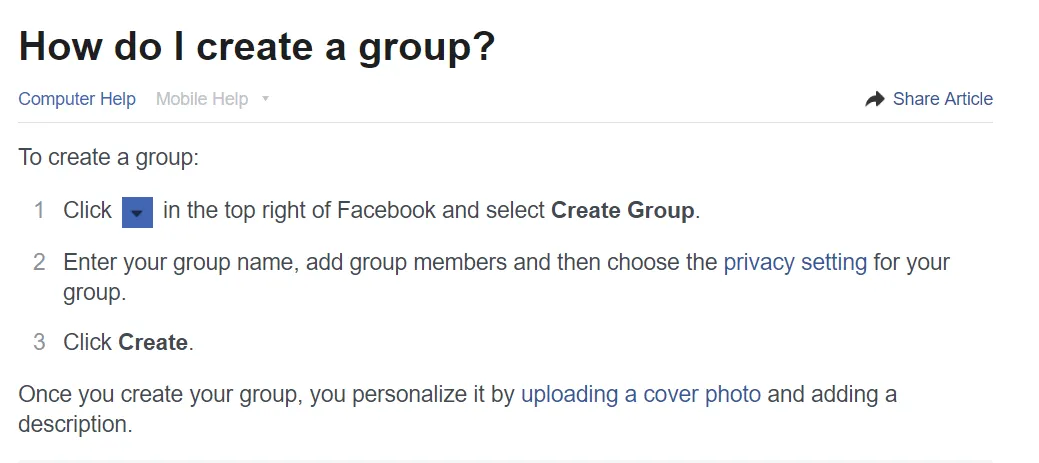The width and height of the screenshot is (1039, 463).
Task: Click the "How do I create a group?" heading
Action: tap(257, 47)
